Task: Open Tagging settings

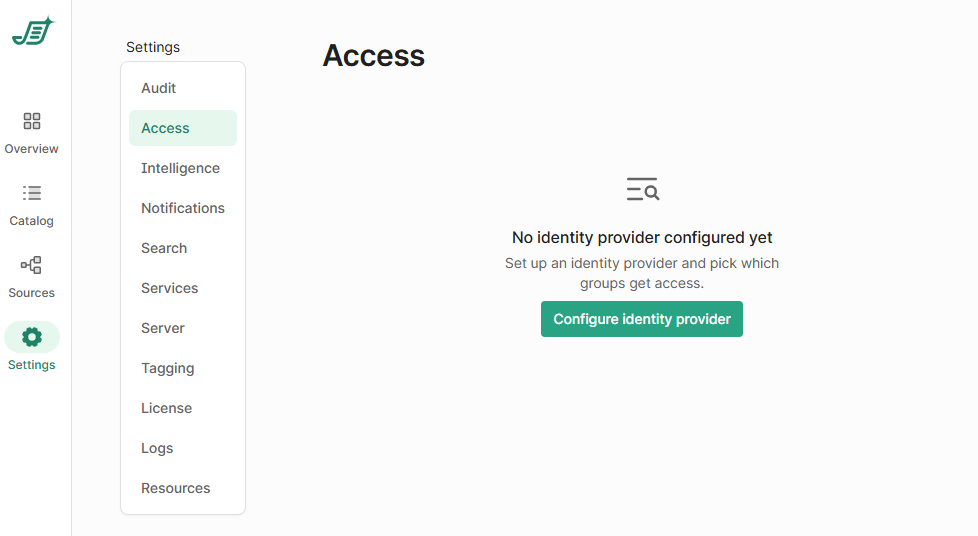Action: pyautogui.click(x=168, y=368)
